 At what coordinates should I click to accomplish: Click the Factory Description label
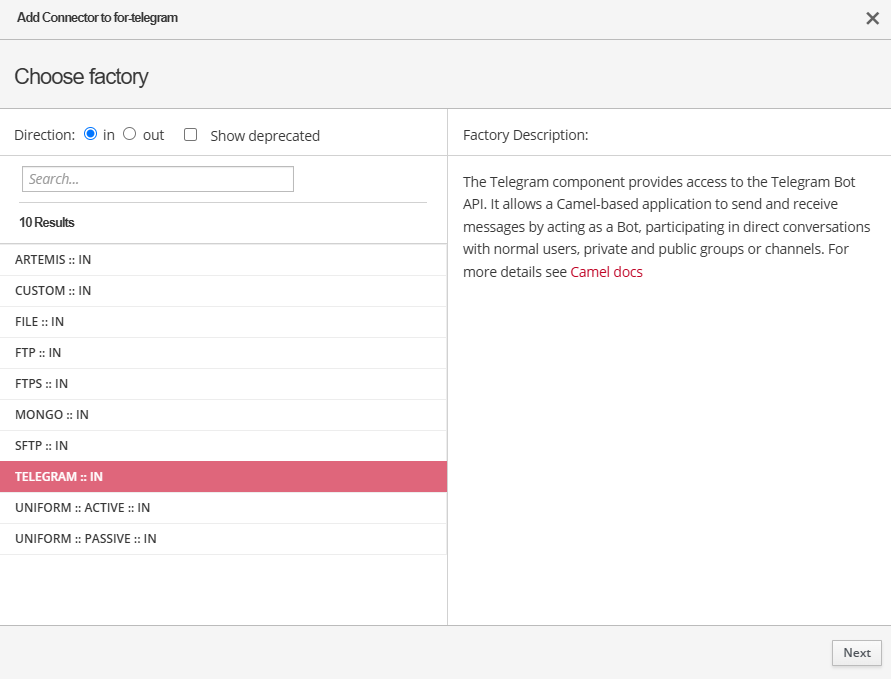[525, 135]
